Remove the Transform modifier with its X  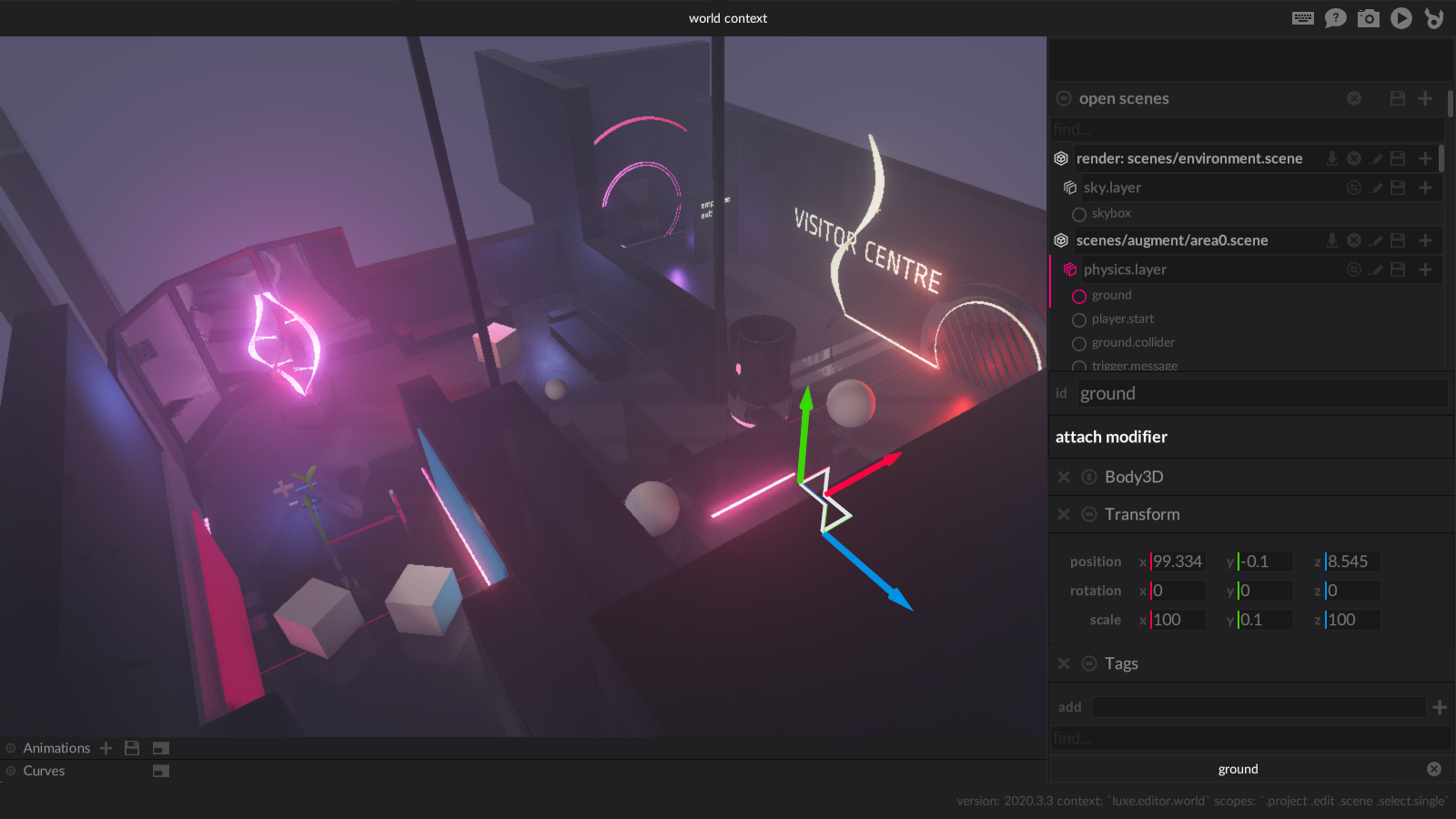coord(1064,514)
